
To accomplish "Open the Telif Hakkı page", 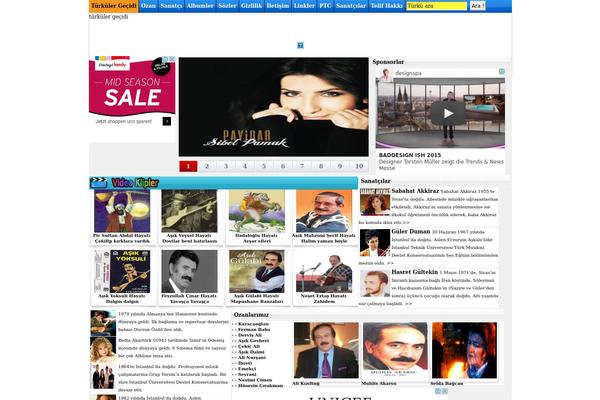I will pos(386,6).
